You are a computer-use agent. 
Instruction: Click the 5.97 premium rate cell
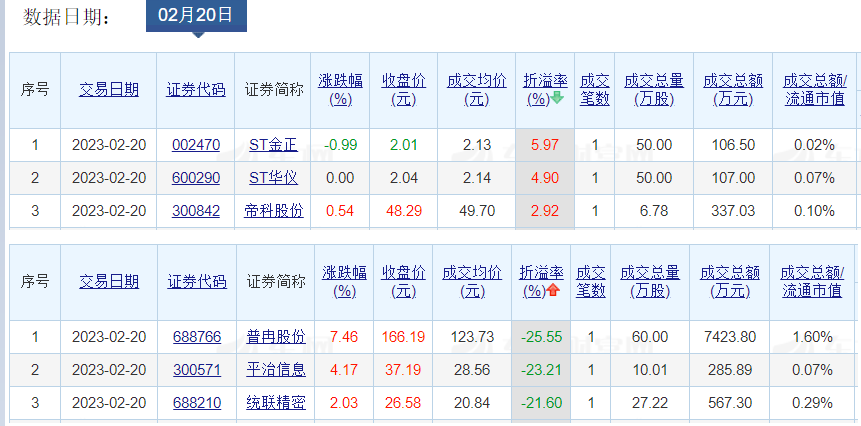[544, 145]
